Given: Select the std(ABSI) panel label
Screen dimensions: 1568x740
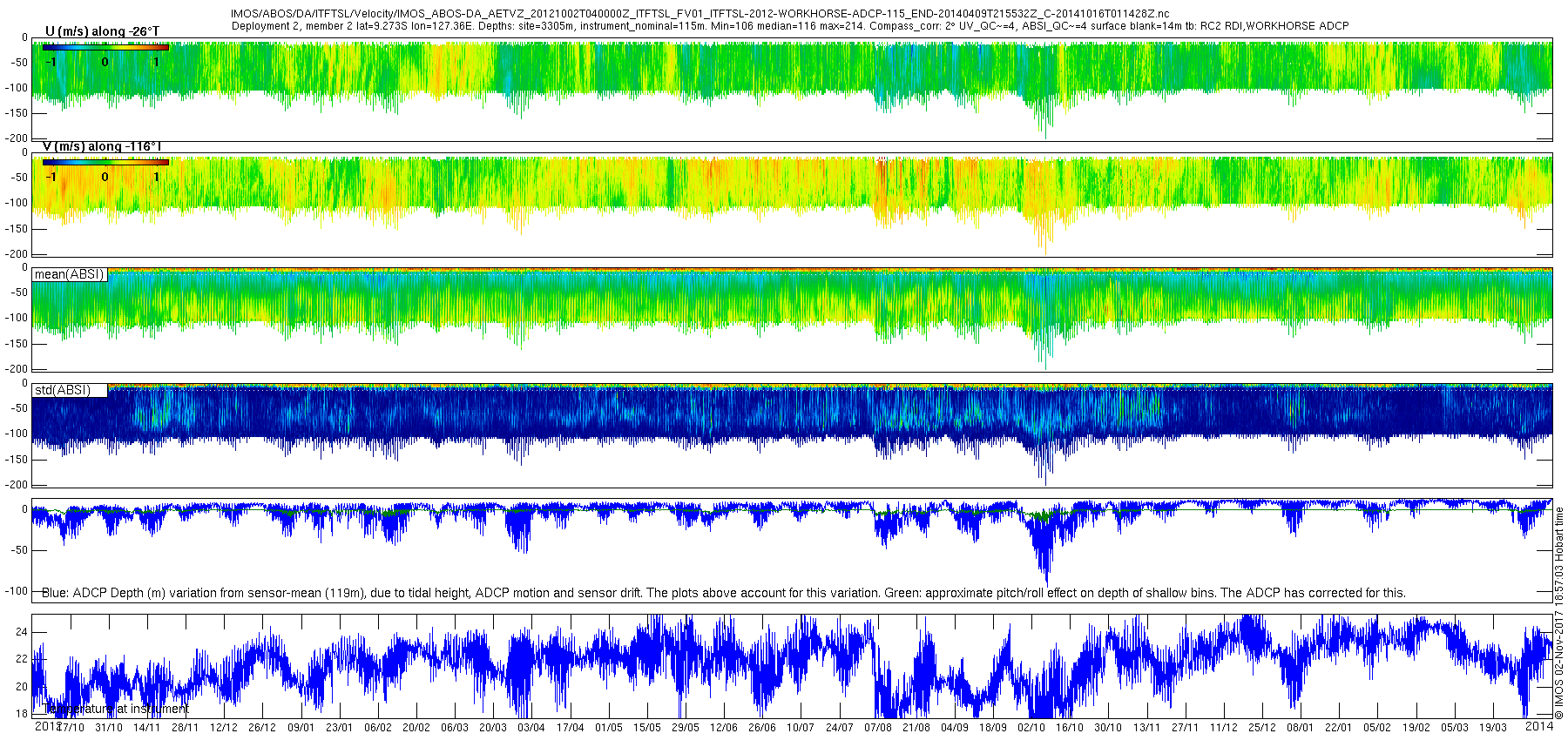Looking at the screenshot, I should pos(70,390).
